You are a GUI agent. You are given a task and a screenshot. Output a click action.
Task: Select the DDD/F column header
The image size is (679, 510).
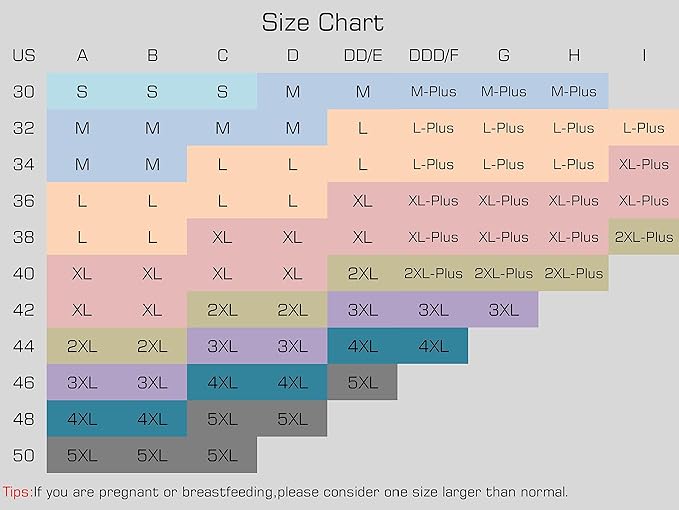433,56
